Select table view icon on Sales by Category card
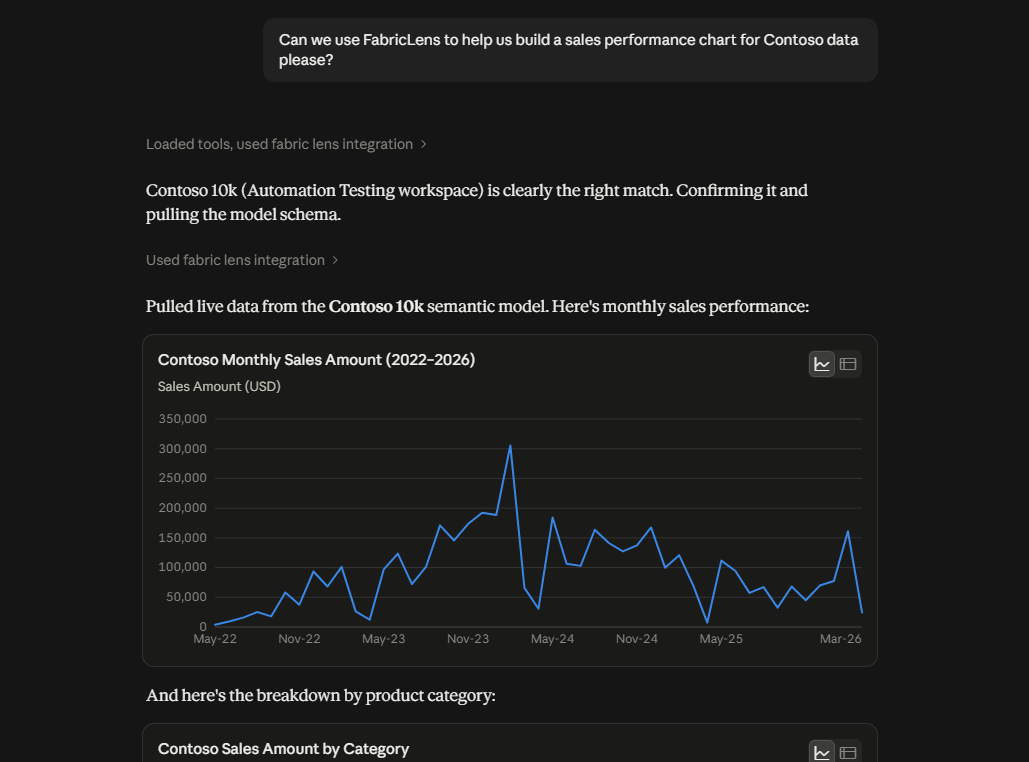Screen dimensions: 1029x762 [848, 752]
